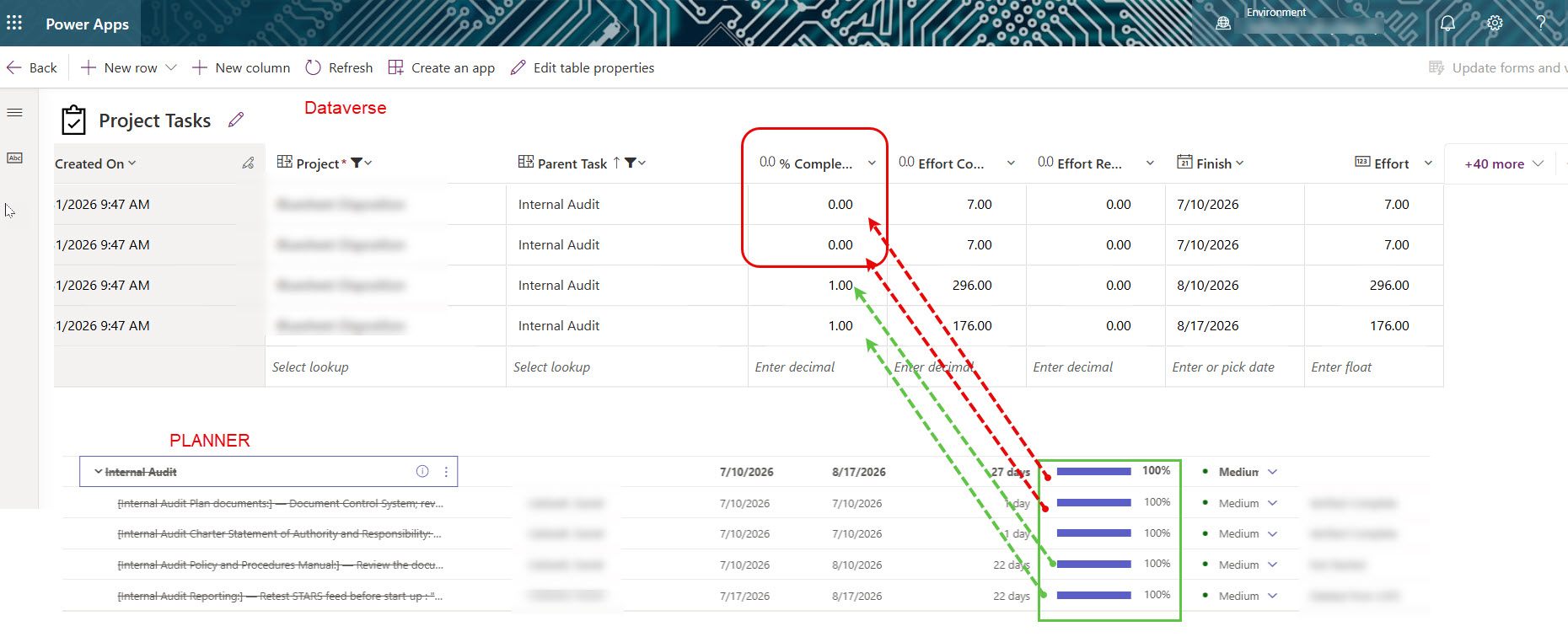Open the environment picker globe icon
This screenshot has height=637, width=1568.
pos(1223,24)
